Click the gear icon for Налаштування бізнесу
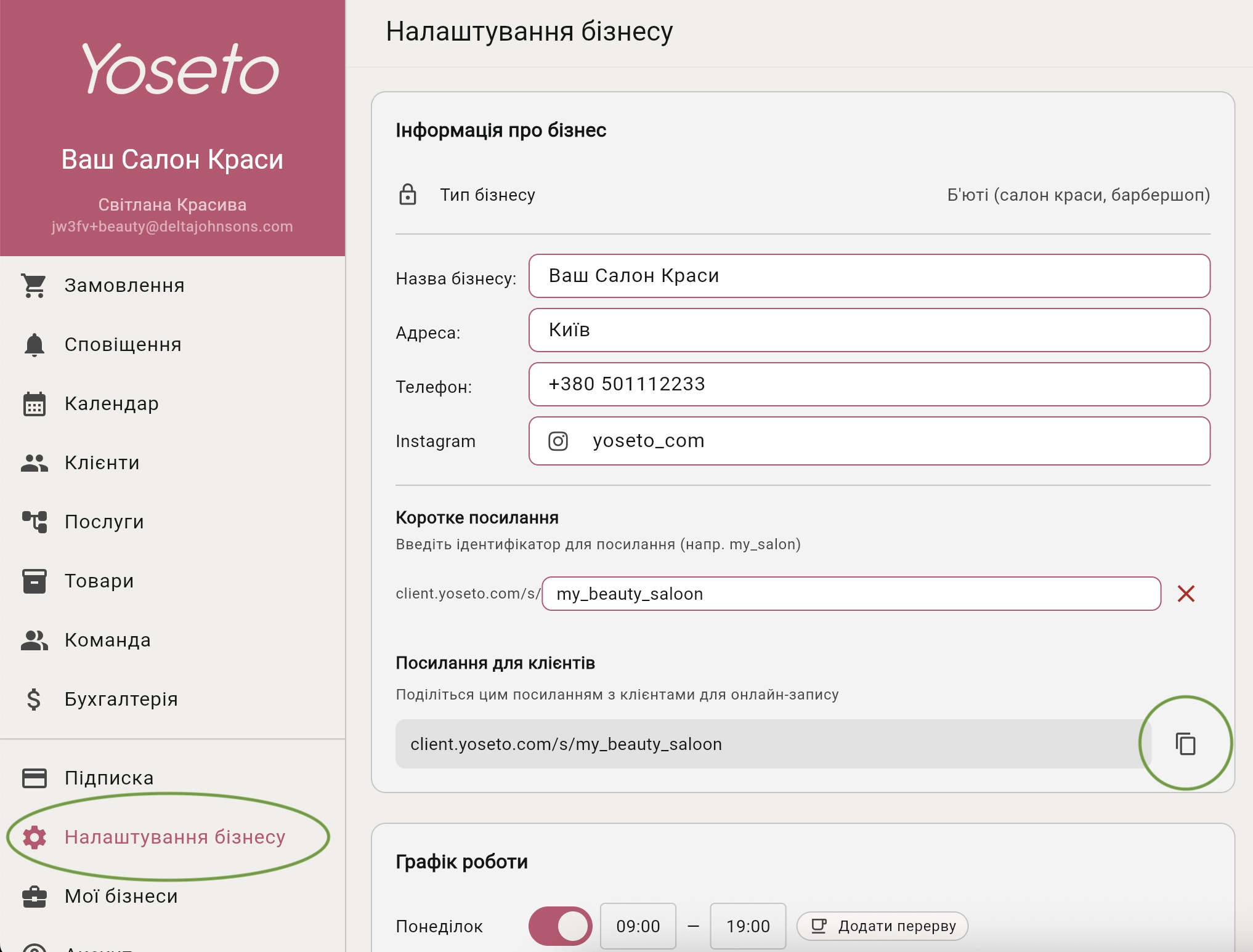Screen dimensions: 1253x952 click(34, 837)
